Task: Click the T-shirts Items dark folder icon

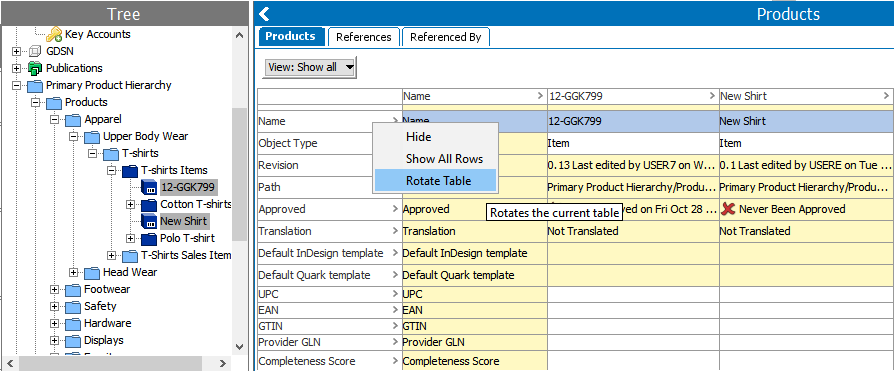Action: (130, 170)
